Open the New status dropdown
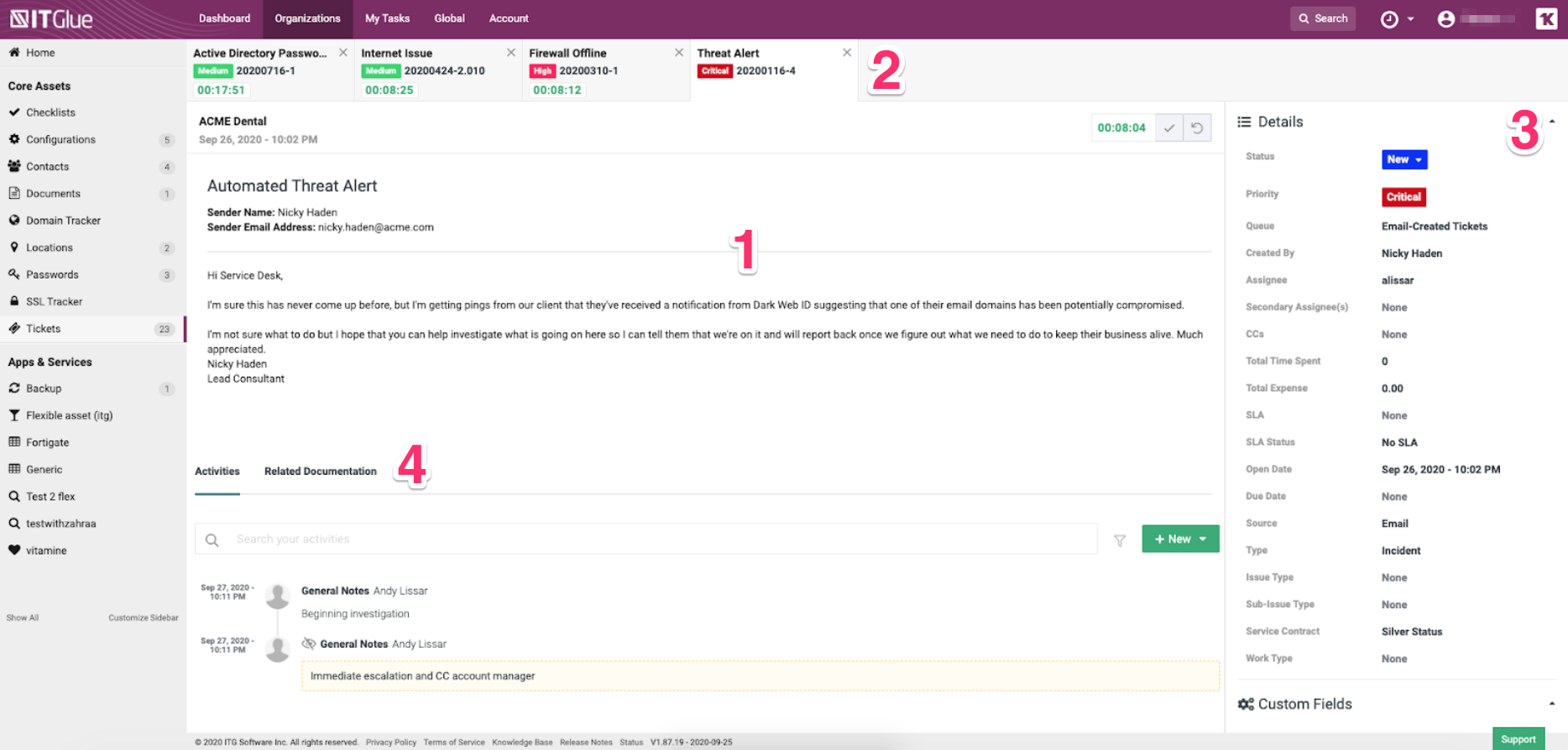1568x750 pixels. pos(1403,159)
